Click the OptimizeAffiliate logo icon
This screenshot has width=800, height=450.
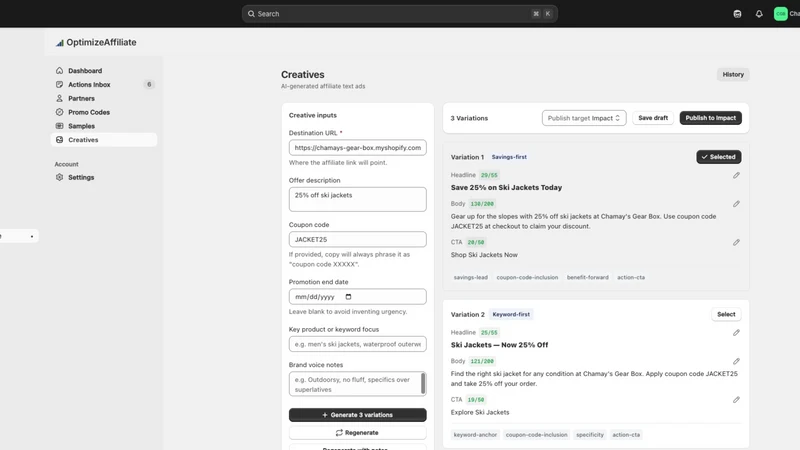(x=60, y=43)
